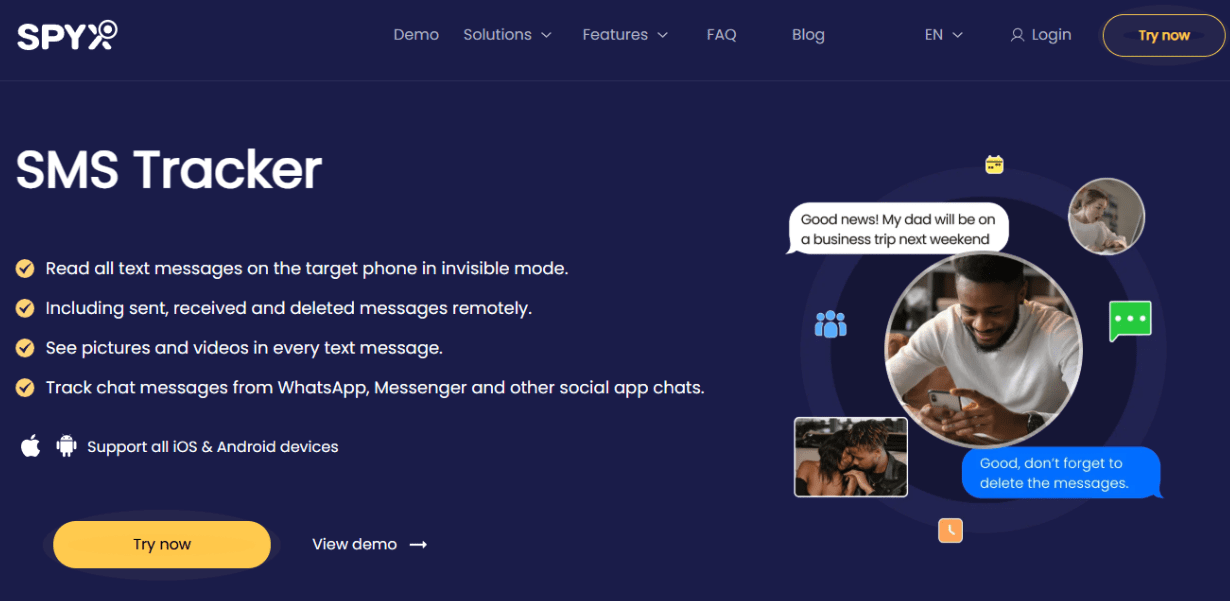1230x601 pixels.
Task: Click the Apple iOS icon
Action: click(31, 446)
